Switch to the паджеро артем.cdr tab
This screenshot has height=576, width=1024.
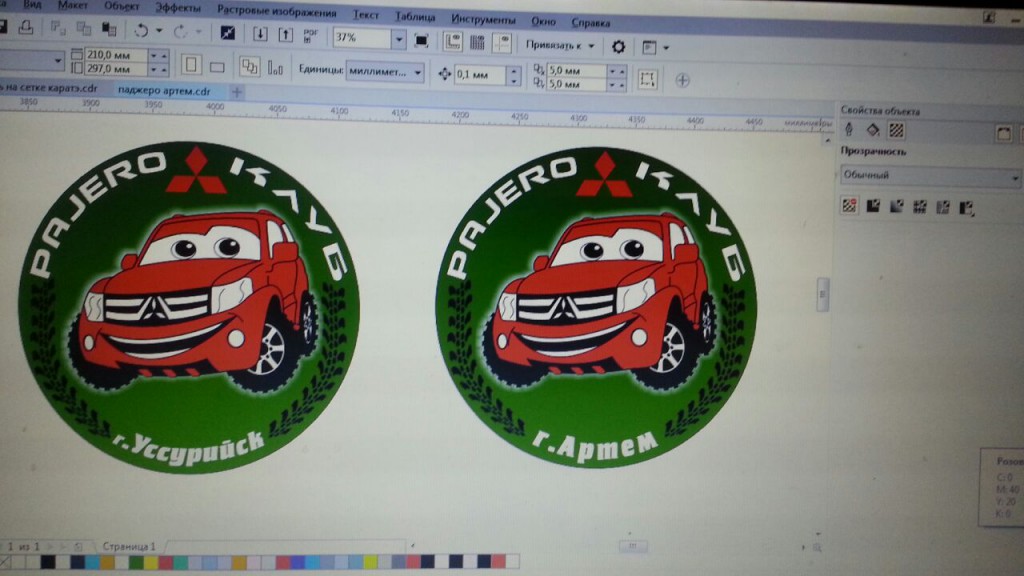point(164,91)
